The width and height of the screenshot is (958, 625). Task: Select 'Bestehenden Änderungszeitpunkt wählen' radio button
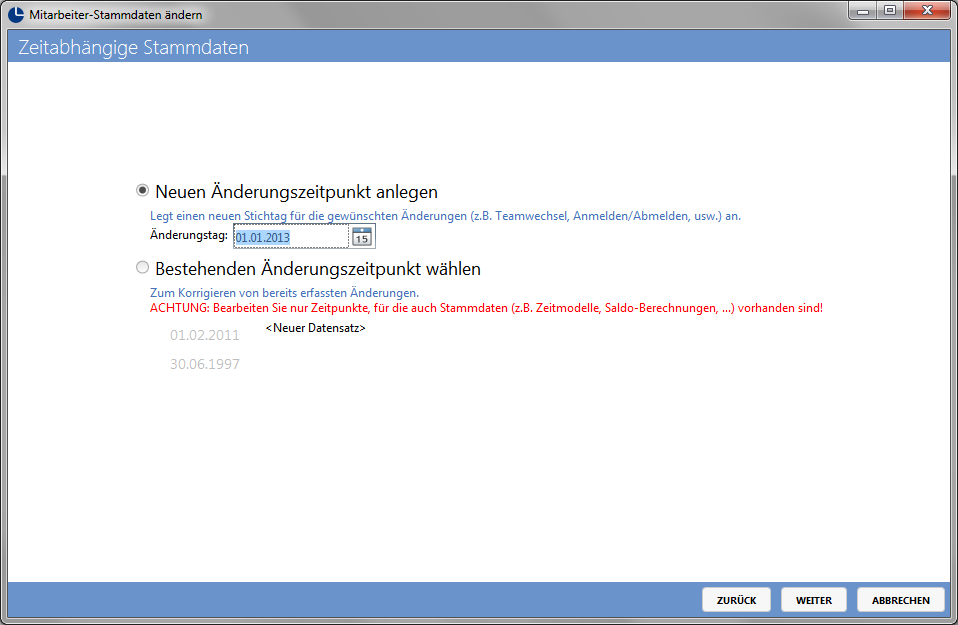[x=142, y=268]
